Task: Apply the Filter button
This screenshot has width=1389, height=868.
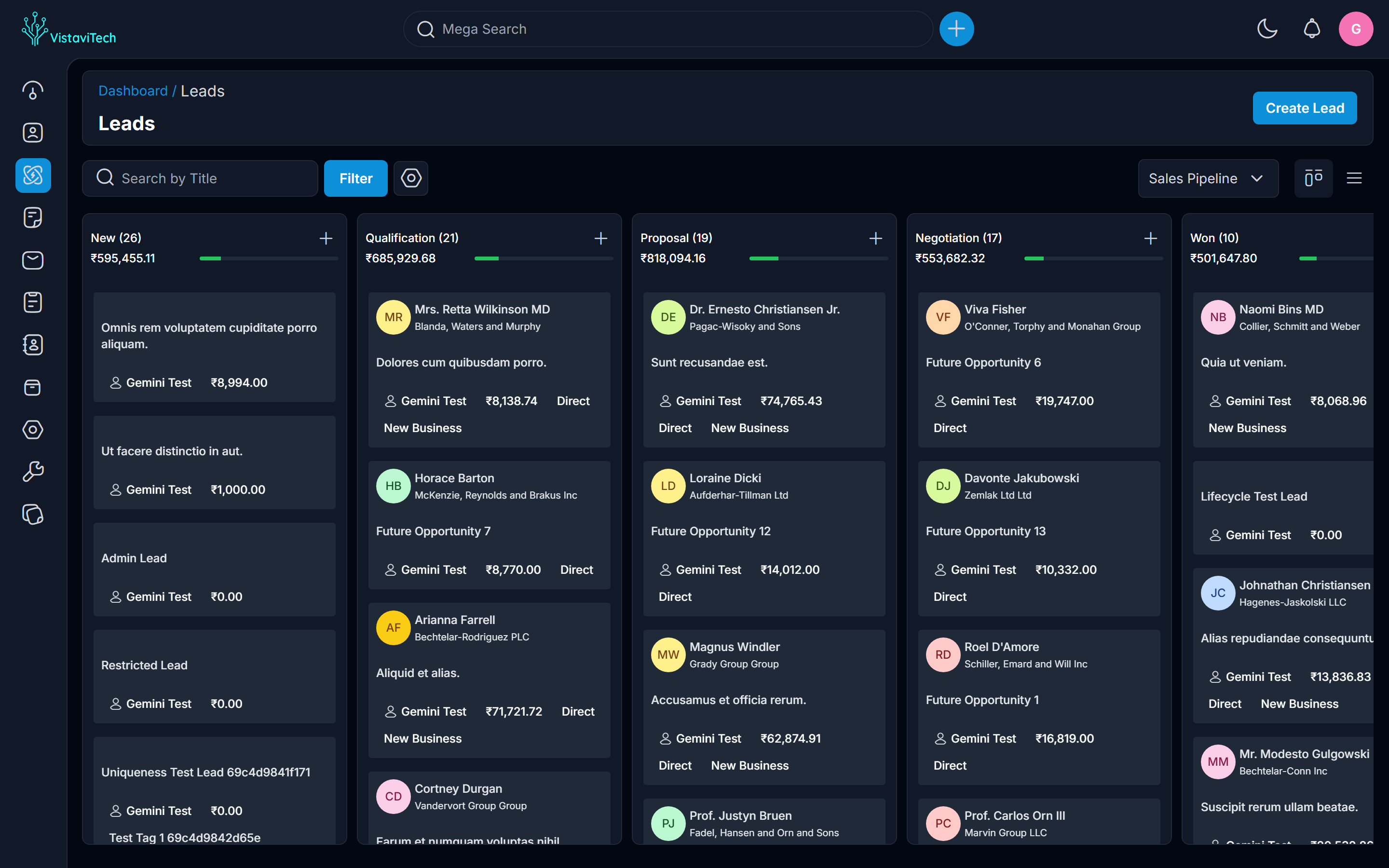Action: pyautogui.click(x=355, y=178)
